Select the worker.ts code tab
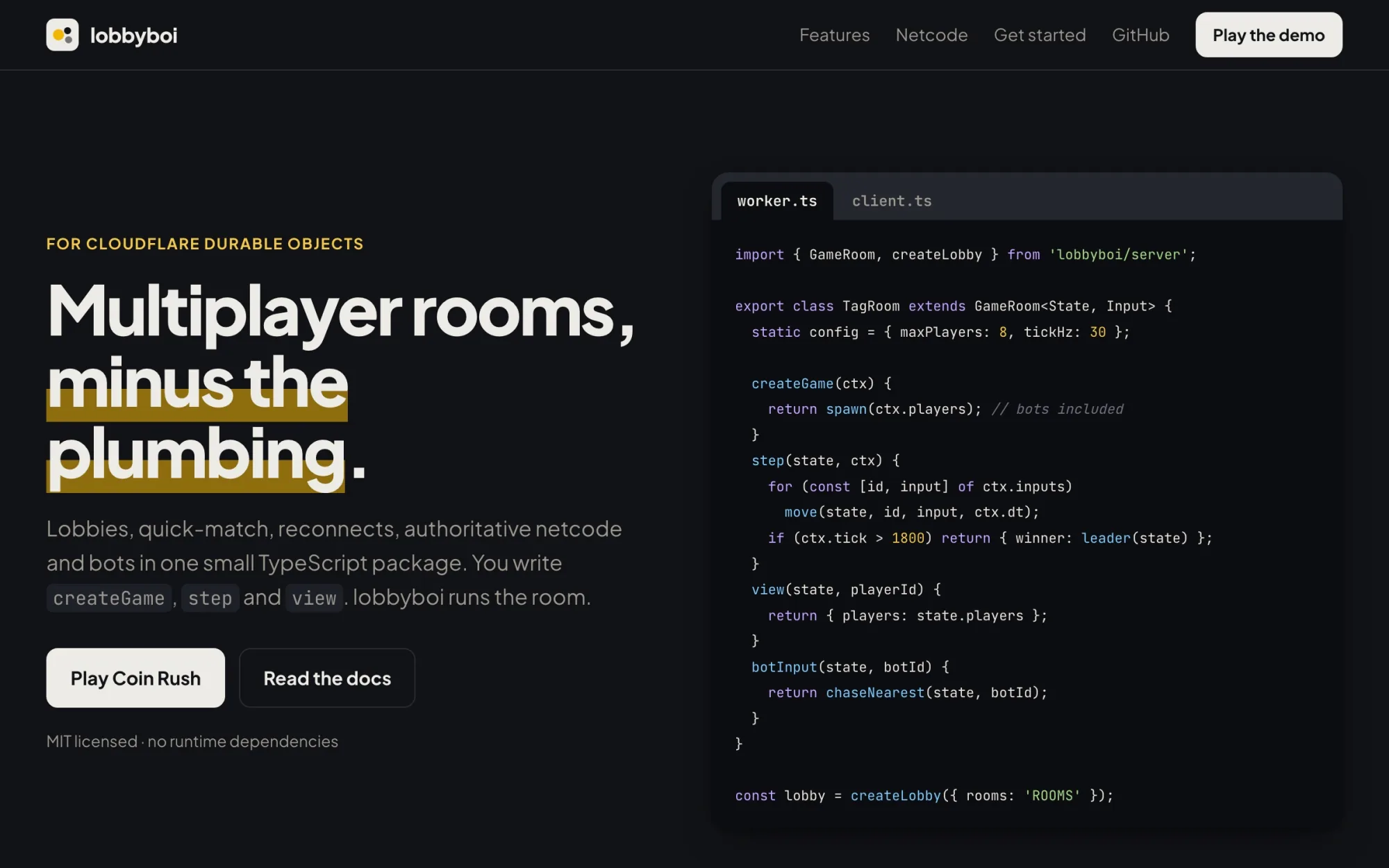Viewport: 1389px width, 868px height. pos(777,201)
